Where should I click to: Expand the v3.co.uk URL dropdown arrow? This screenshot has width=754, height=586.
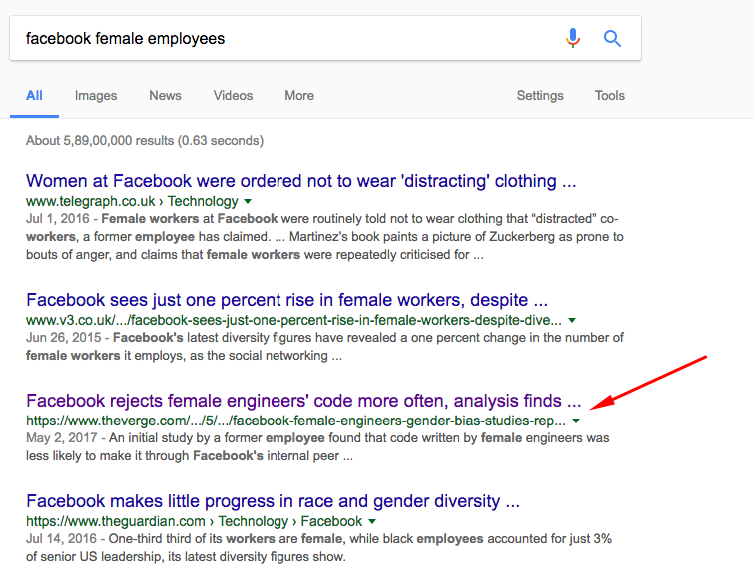tap(572, 321)
